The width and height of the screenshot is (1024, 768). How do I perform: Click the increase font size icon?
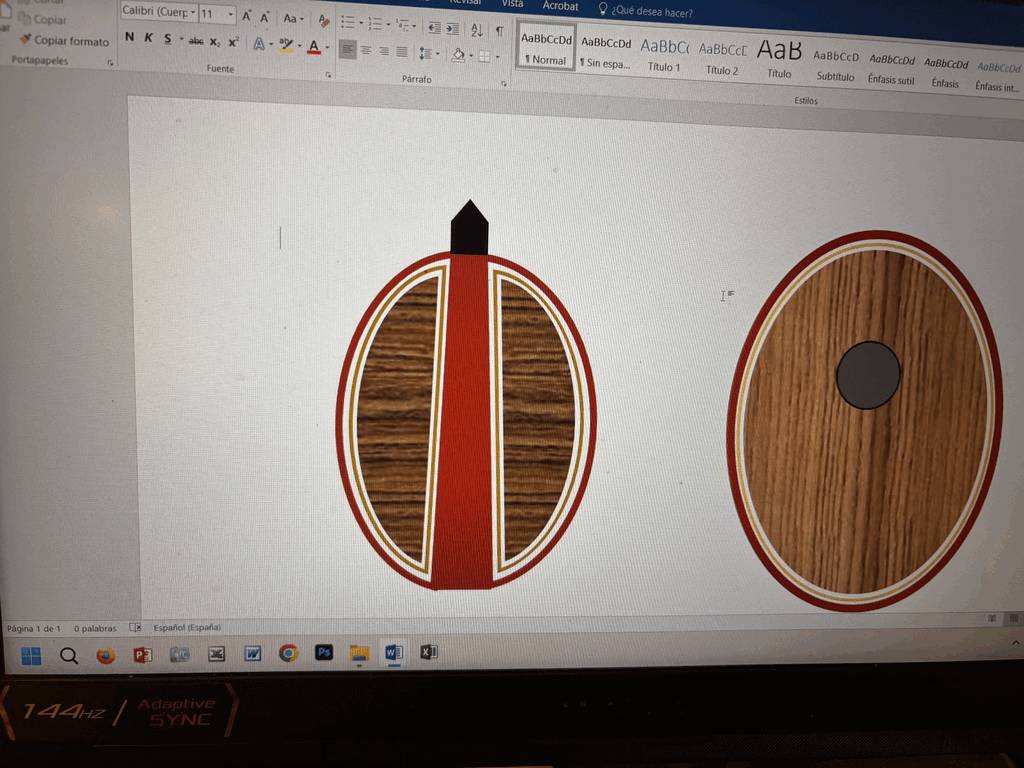click(246, 16)
